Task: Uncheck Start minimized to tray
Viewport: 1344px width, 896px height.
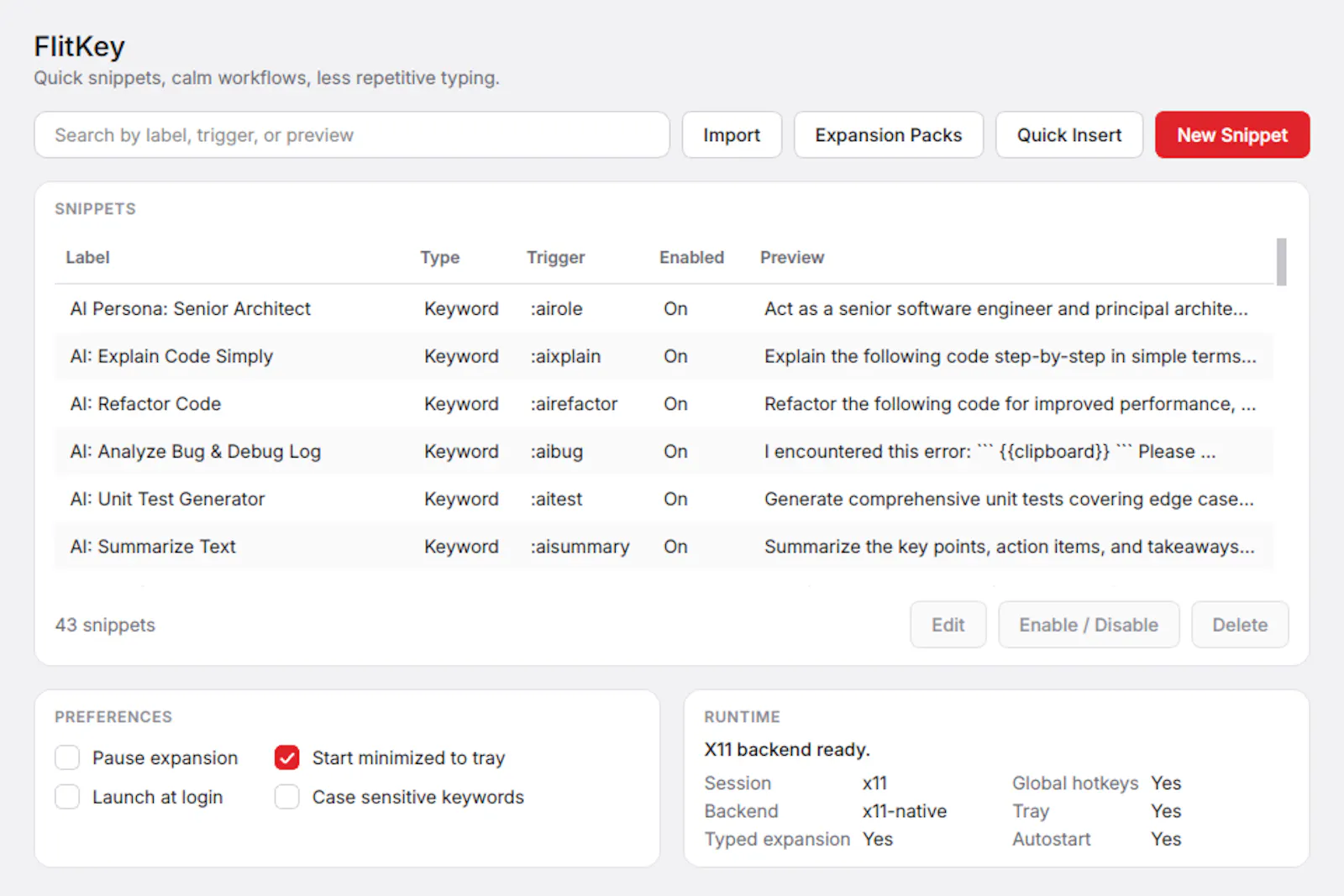Action: point(287,757)
